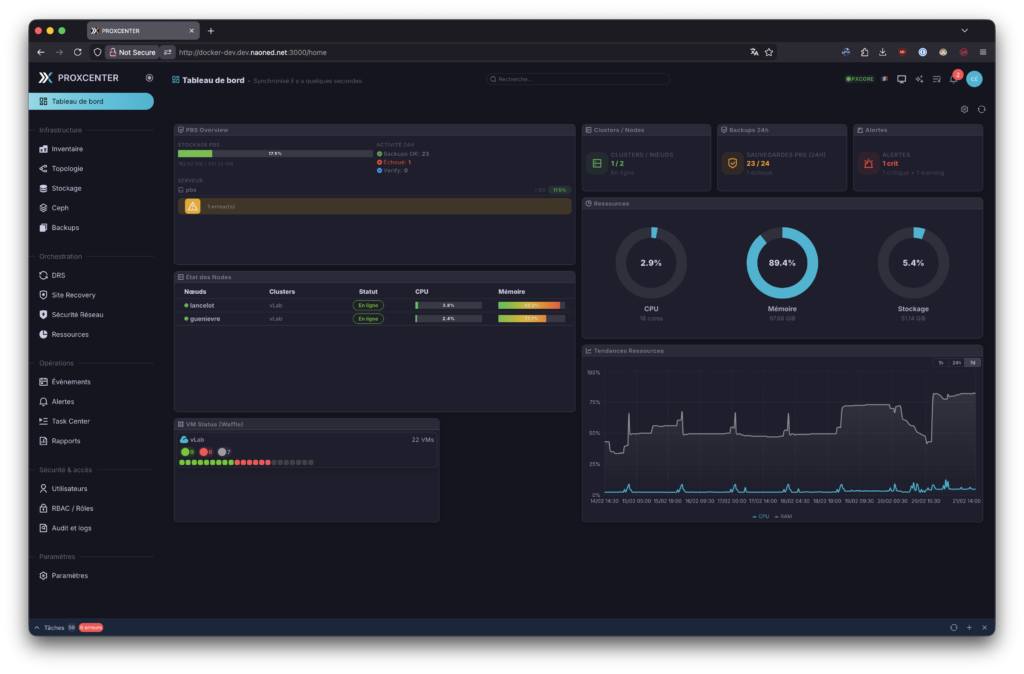Click the notifications bell icon
Screen dimensions: 1024x674
click(953, 79)
